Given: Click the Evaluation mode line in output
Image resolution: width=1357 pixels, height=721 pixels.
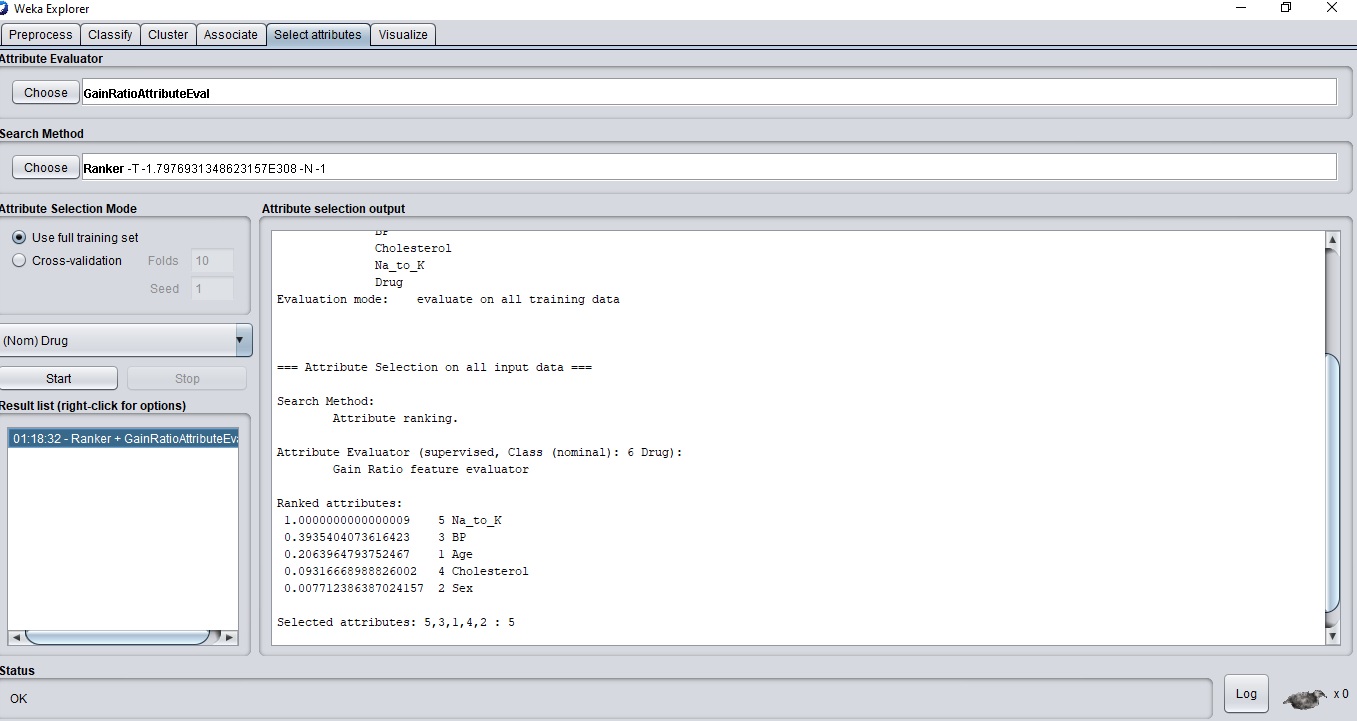Looking at the screenshot, I should [448, 299].
